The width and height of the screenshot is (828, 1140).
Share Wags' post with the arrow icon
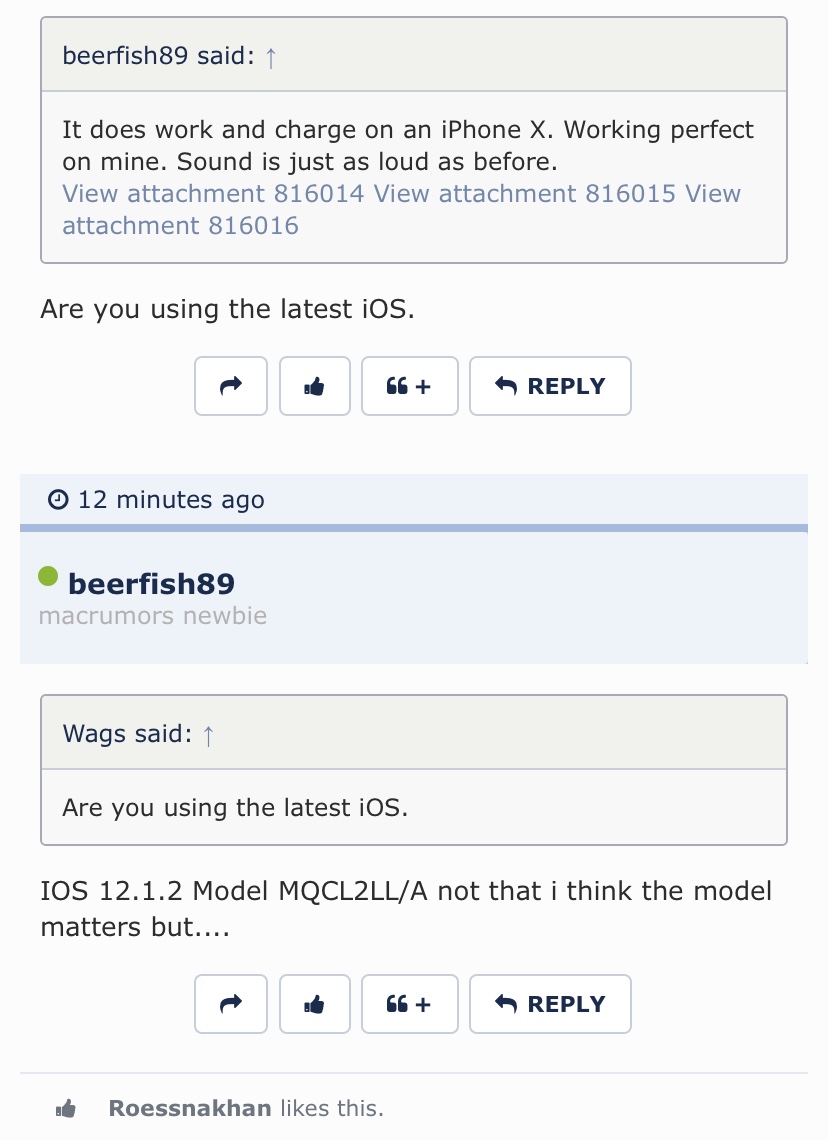pos(230,386)
